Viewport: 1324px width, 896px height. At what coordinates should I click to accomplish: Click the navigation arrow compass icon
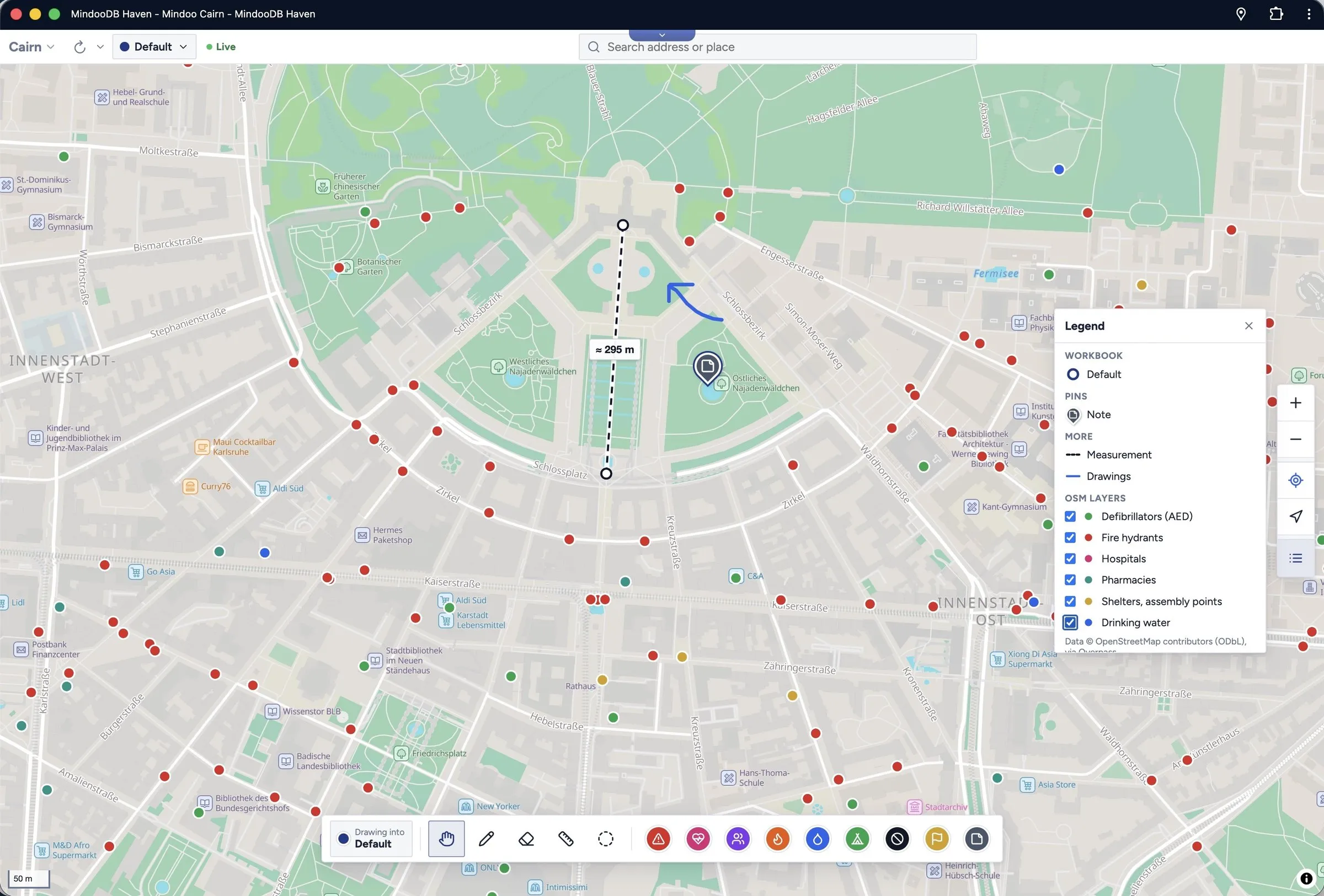click(x=1295, y=516)
